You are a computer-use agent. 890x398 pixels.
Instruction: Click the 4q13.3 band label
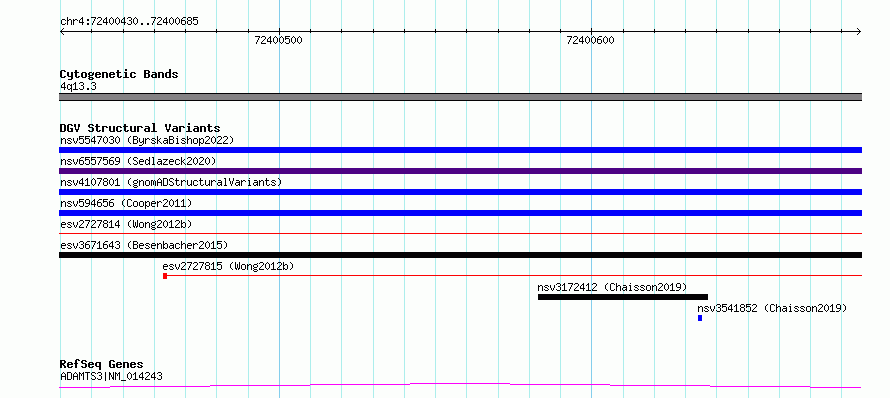pyautogui.click(x=78, y=86)
